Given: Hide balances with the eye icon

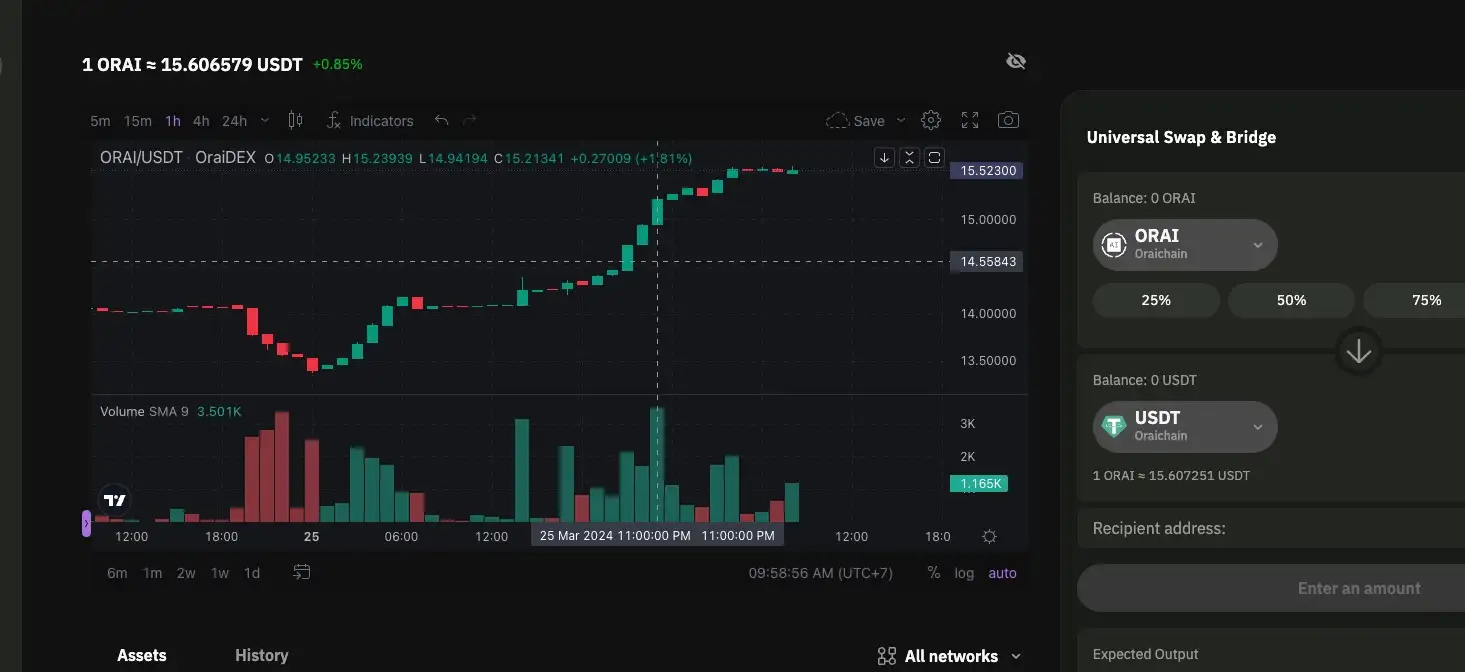Looking at the screenshot, I should coord(1016,62).
